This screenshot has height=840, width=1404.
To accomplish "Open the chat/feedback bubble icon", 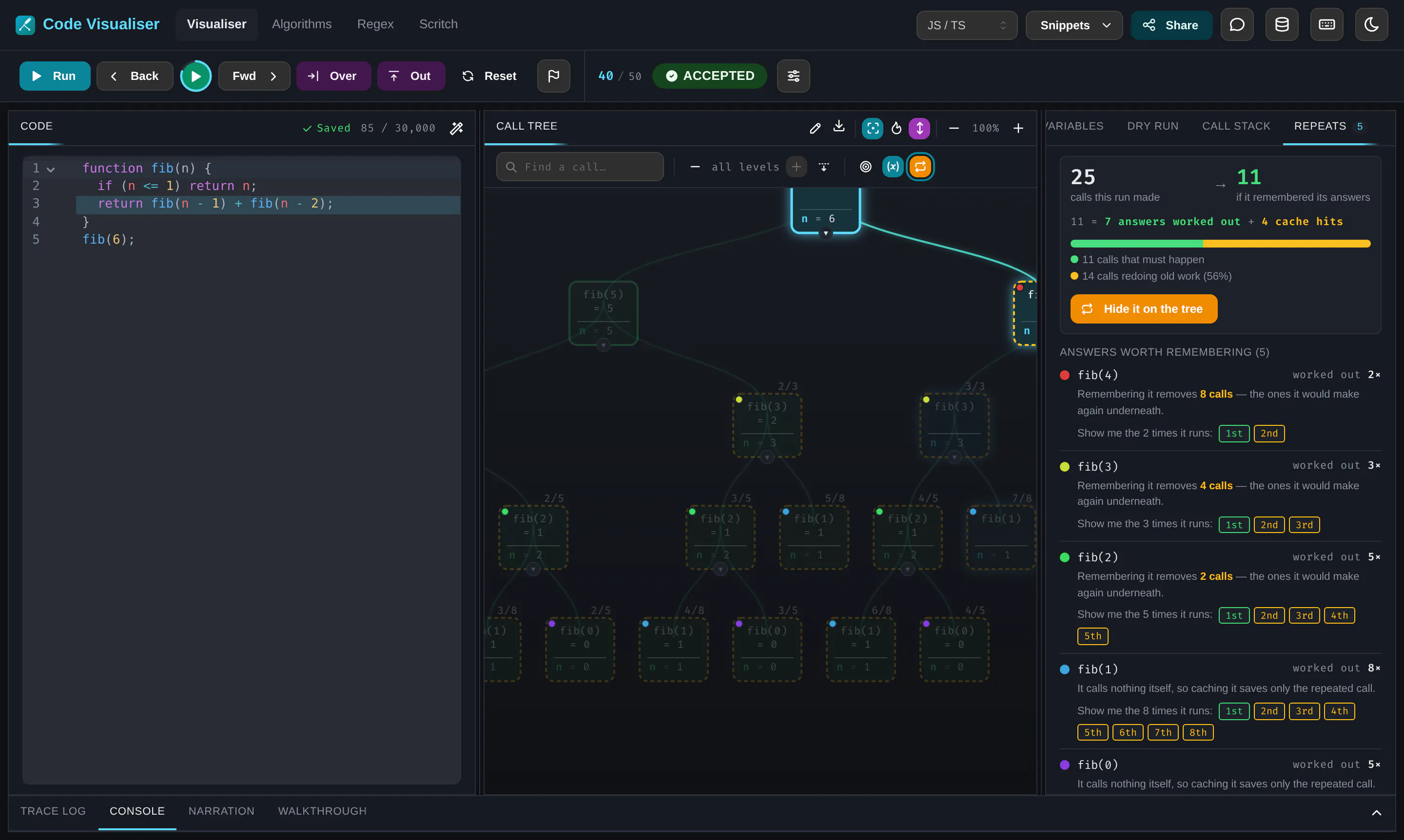I will point(1237,24).
